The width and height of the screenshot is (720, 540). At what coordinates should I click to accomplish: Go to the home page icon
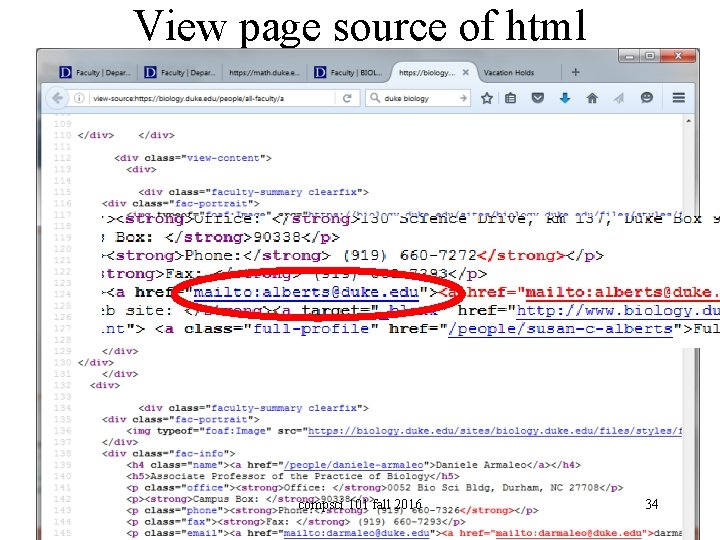[592, 98]
